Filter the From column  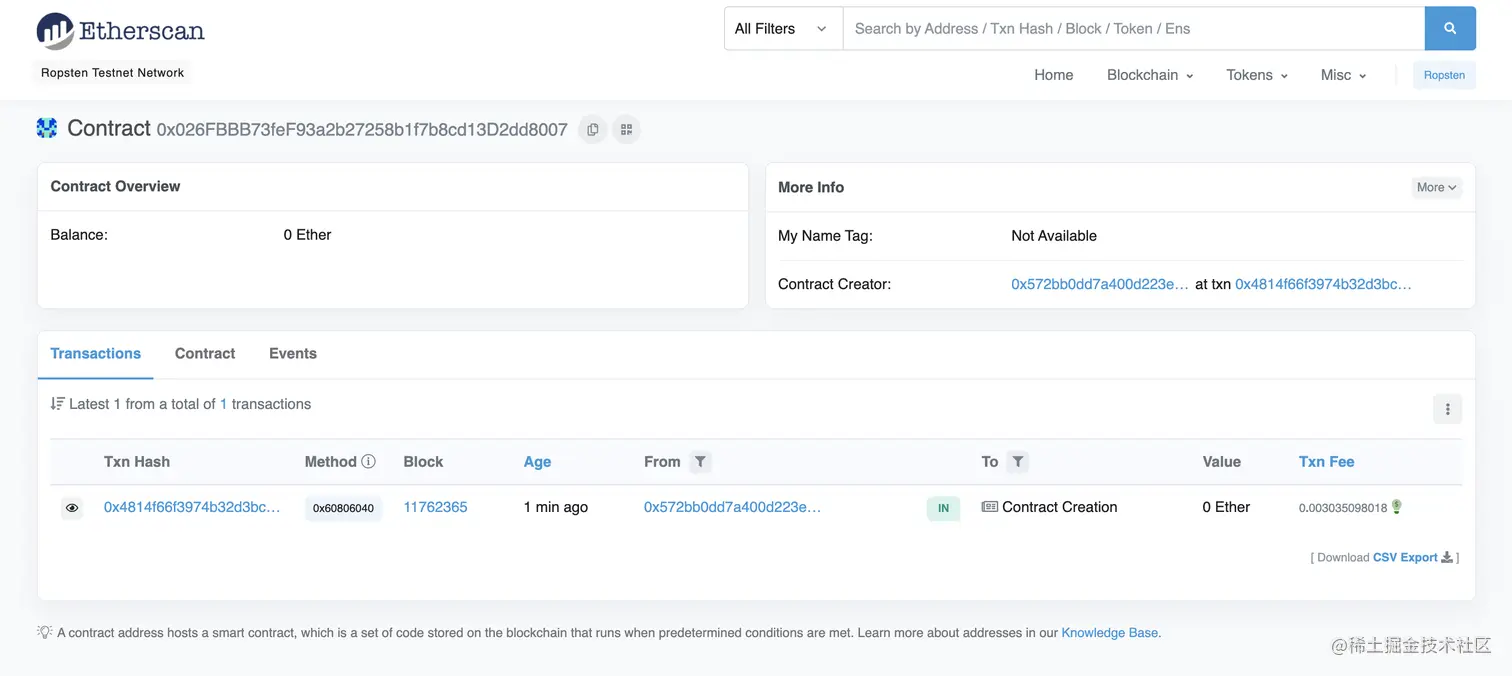tap(700, 461)
